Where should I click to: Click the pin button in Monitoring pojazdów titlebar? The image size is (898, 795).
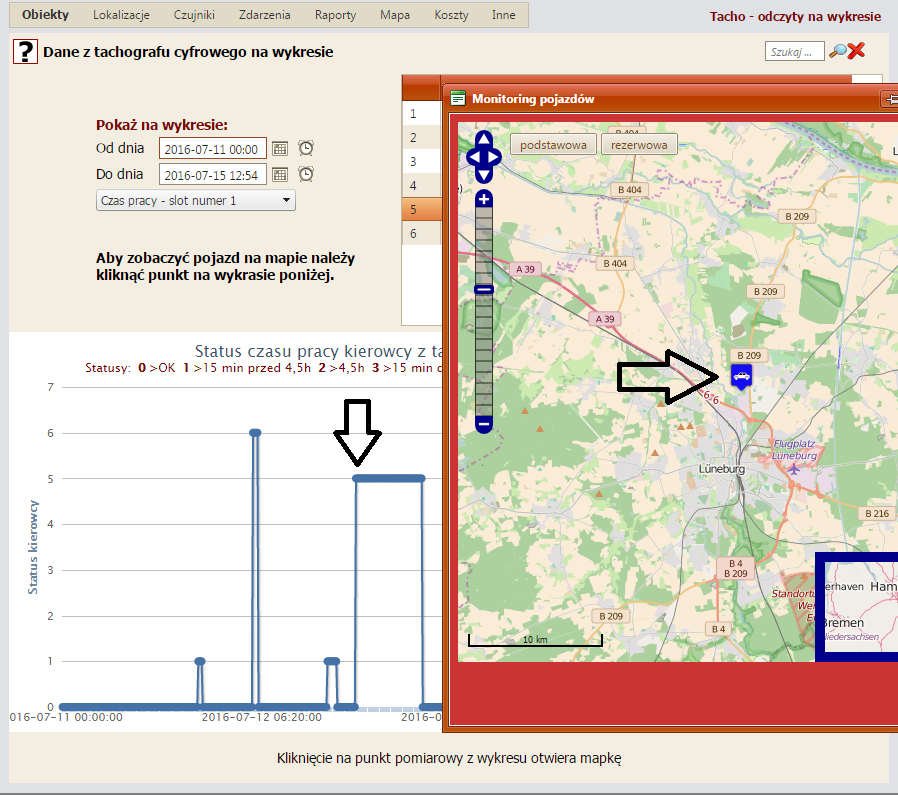(x=891, y=99)
